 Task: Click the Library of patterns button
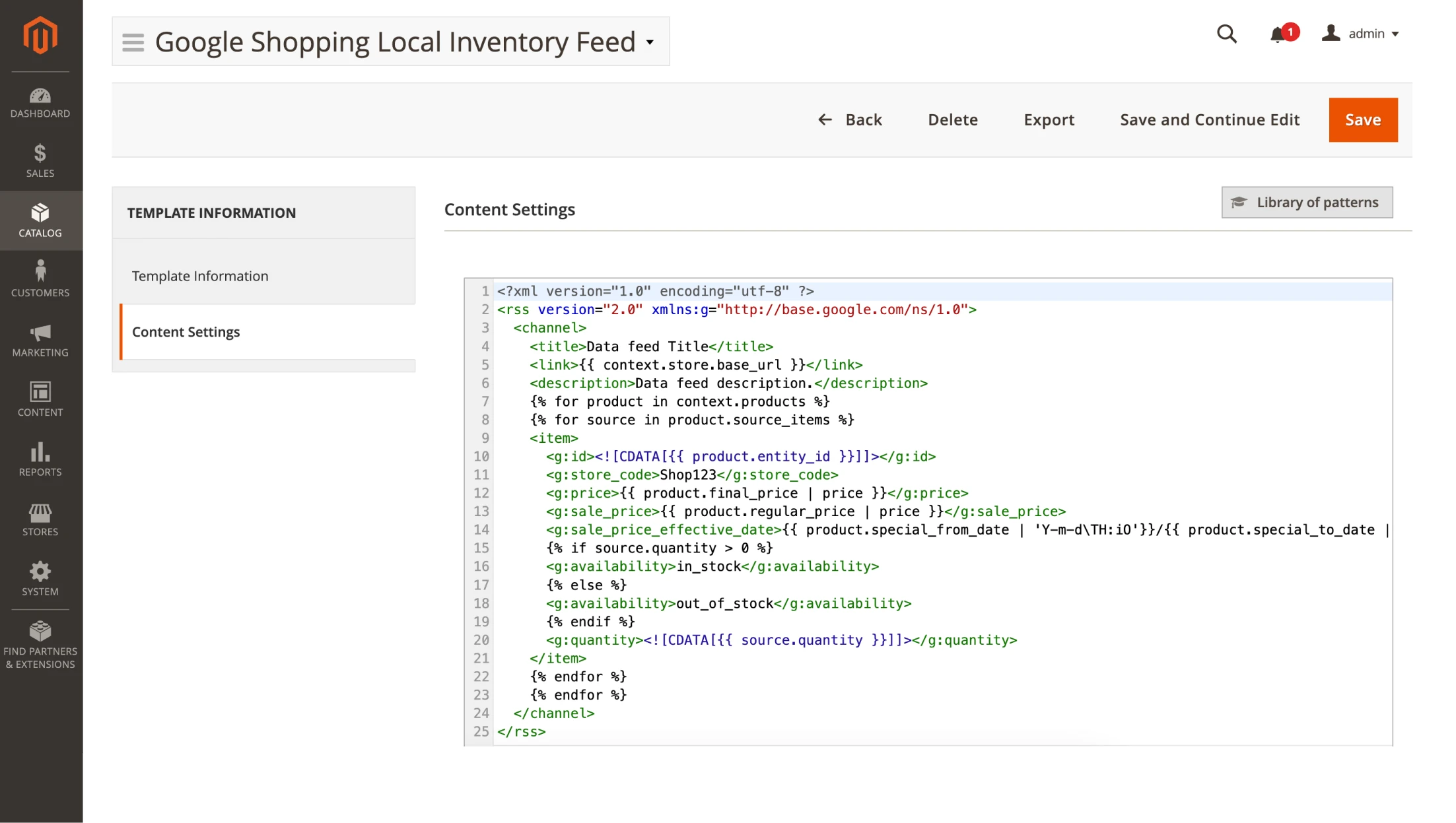[x=1306, y=202]
